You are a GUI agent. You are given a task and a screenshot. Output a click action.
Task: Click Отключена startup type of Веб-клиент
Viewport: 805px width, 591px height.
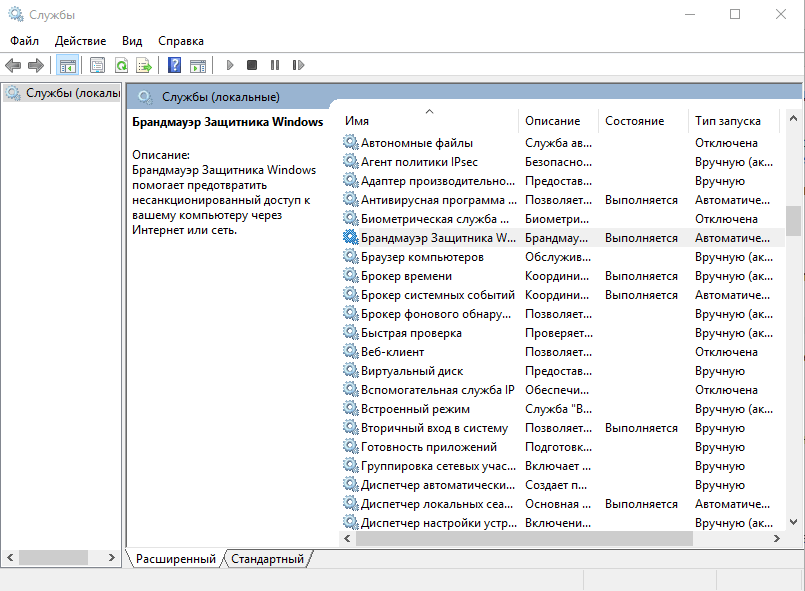point(726,352)
